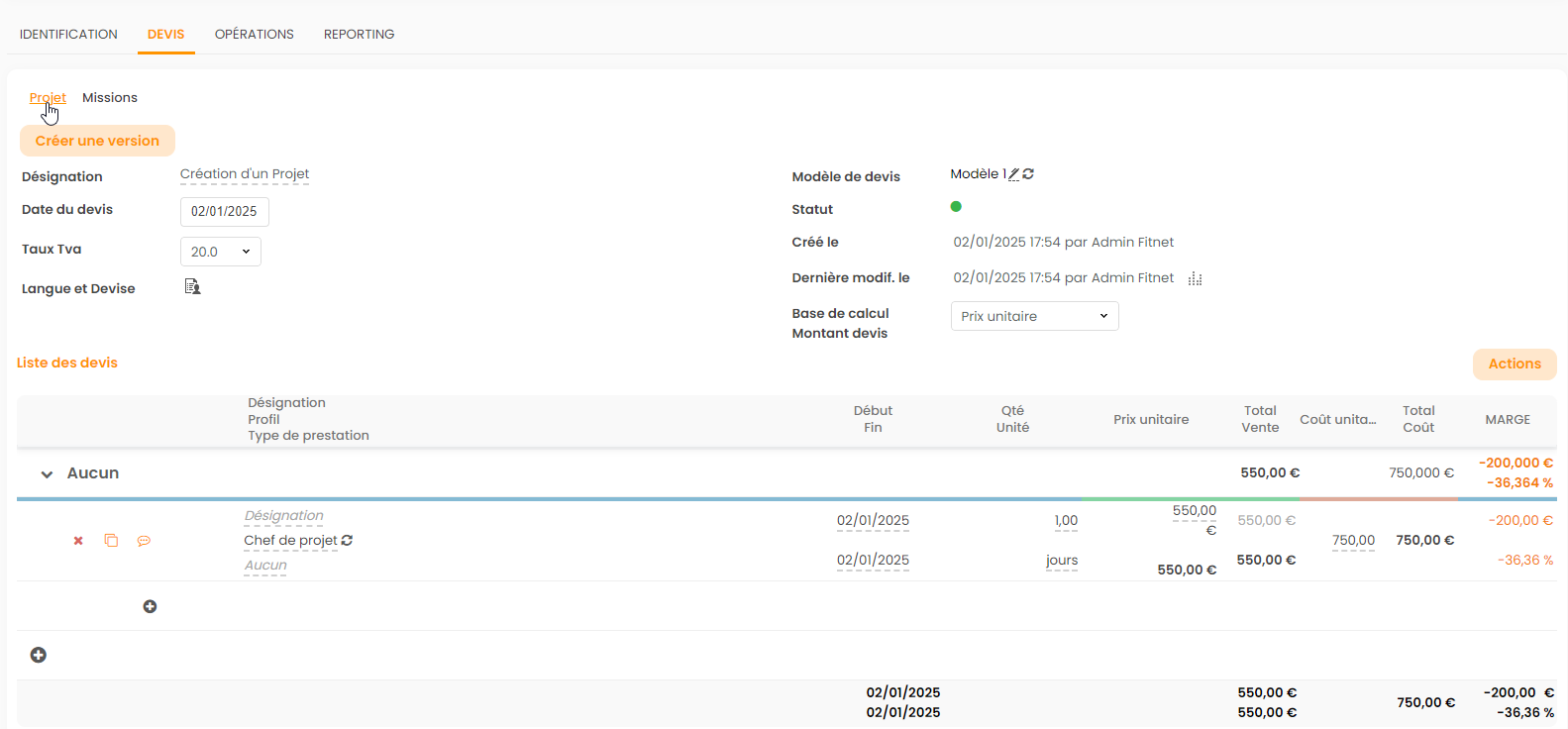Open the Langue et Devise settings icon

192,287
